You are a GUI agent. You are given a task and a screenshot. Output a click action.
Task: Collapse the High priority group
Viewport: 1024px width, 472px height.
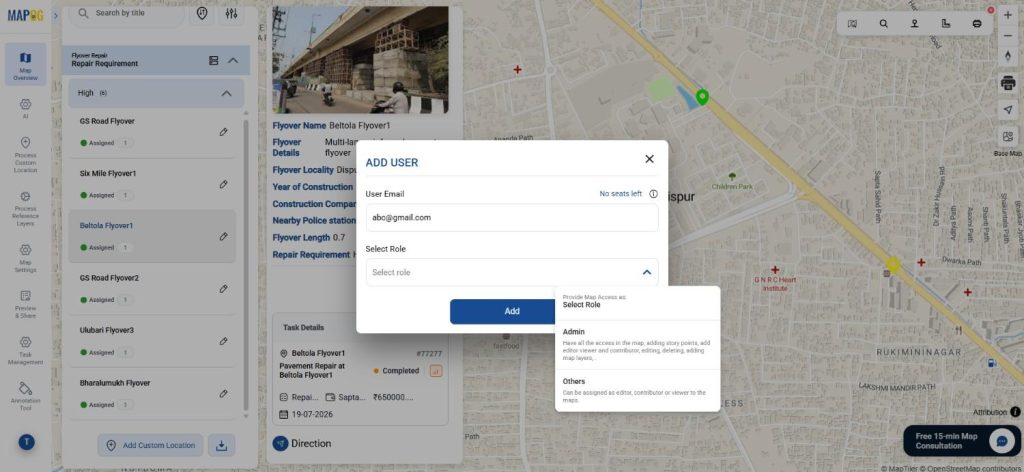click(x=226, y=93)
